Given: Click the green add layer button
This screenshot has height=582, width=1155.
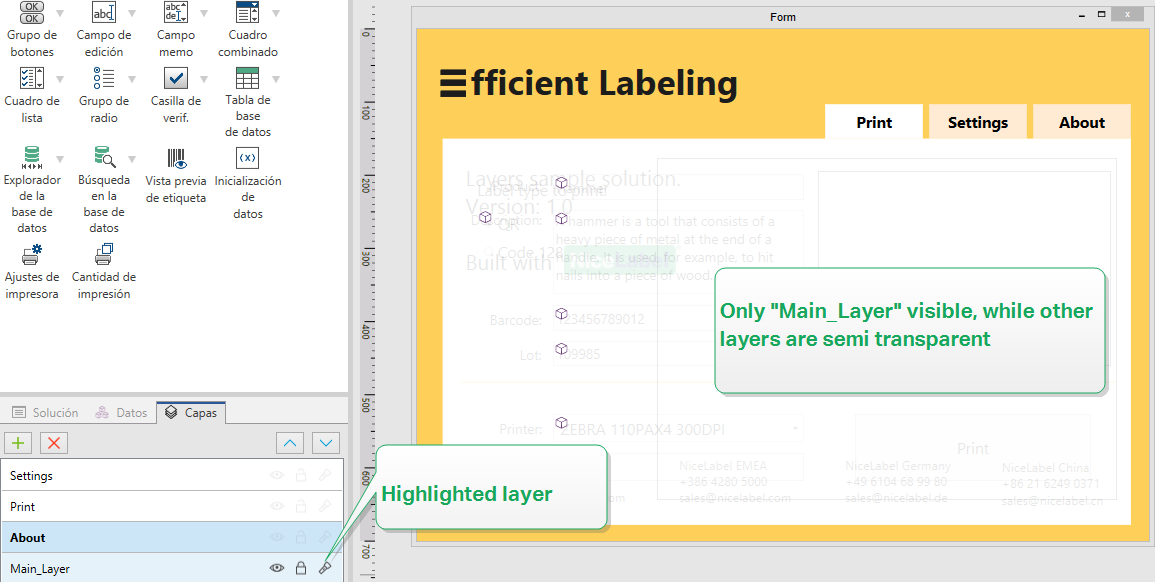Looking at the screenshot, I should [18, 443].
